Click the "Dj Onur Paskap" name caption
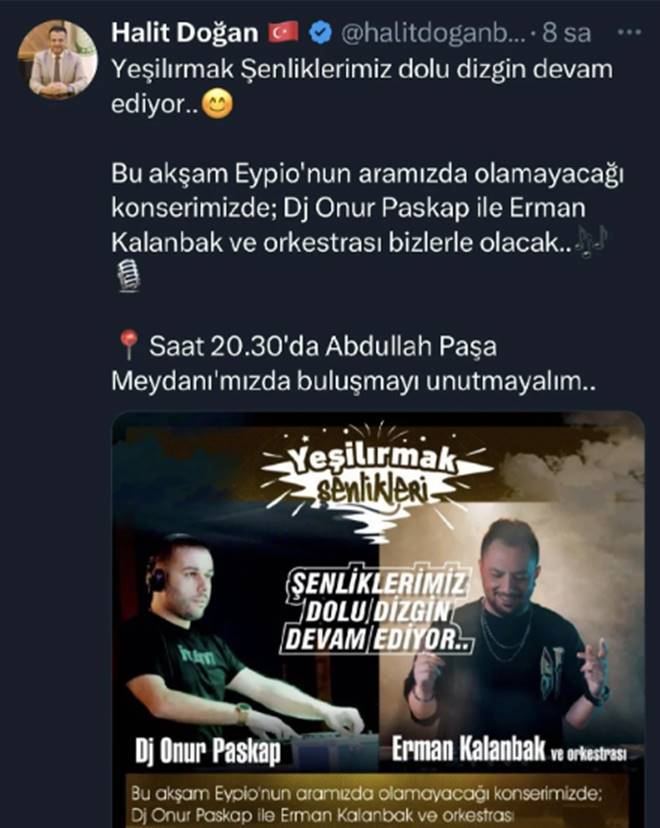660x828 pixels. 208,750
